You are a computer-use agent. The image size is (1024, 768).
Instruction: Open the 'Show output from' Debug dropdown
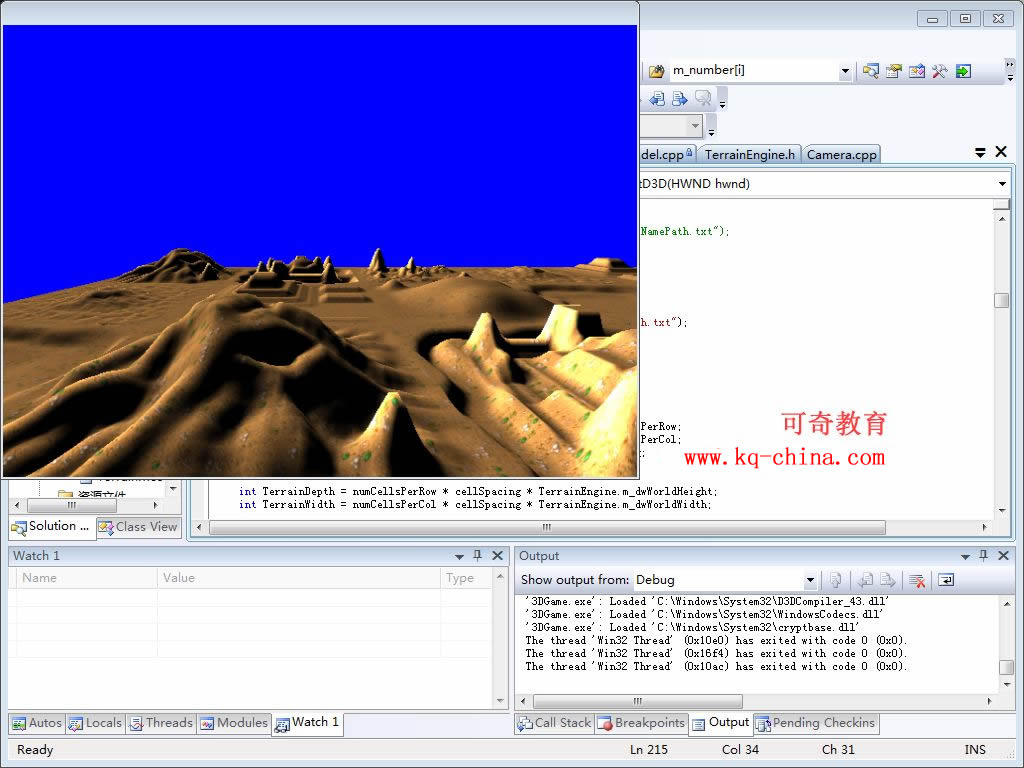810,580
